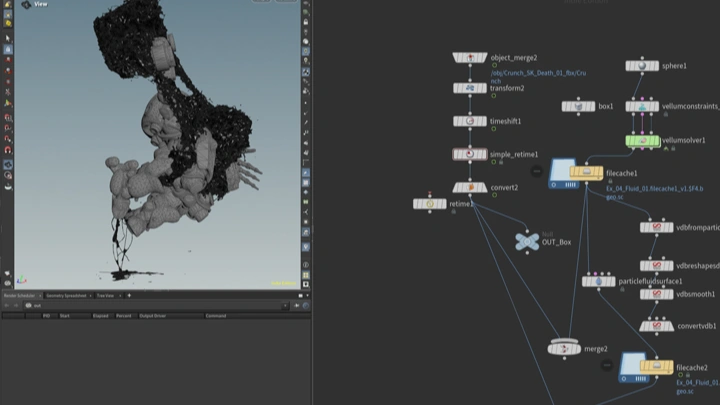Click the disk cache icon behind filecache2
The width and height of the screenshot is (720, 405).
pyautogui.click(x=630, y=368)
